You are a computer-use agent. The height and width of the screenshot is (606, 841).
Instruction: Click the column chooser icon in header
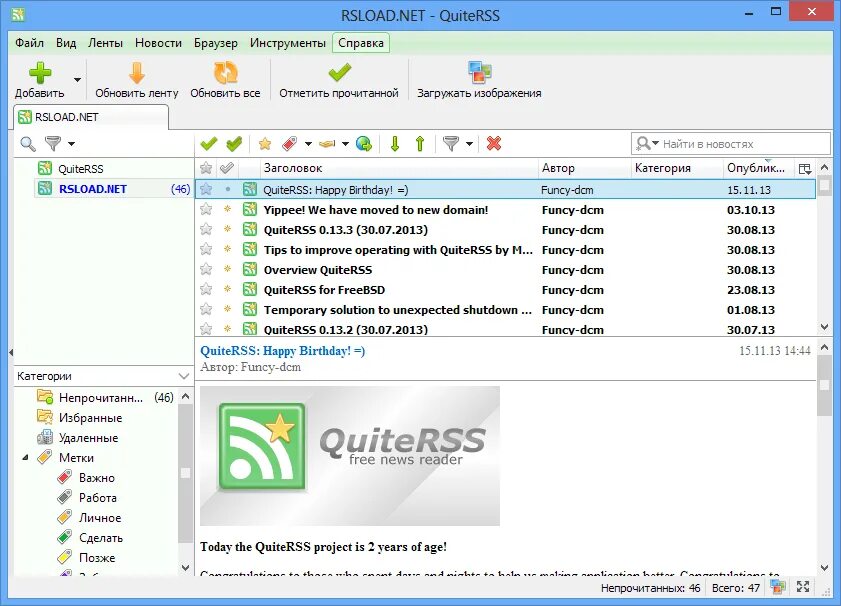805,169
